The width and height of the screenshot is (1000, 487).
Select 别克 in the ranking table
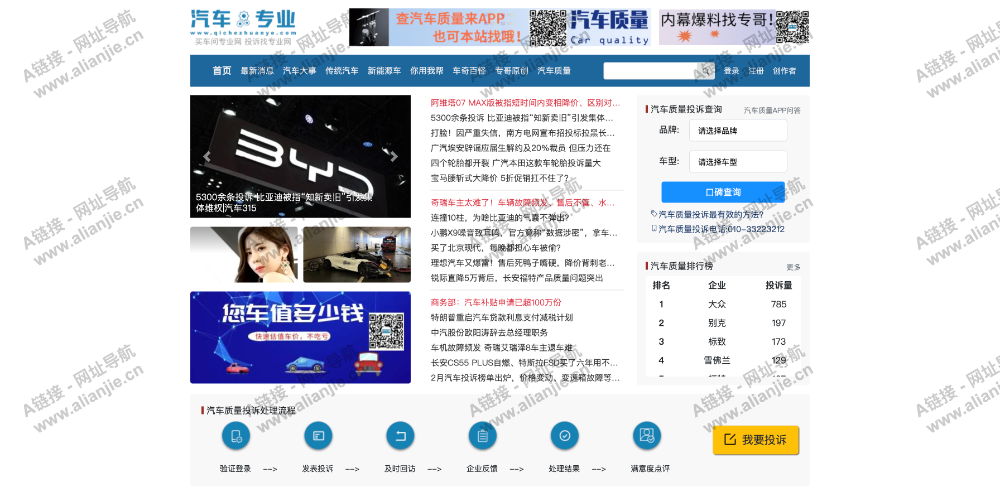pos(717,323)
